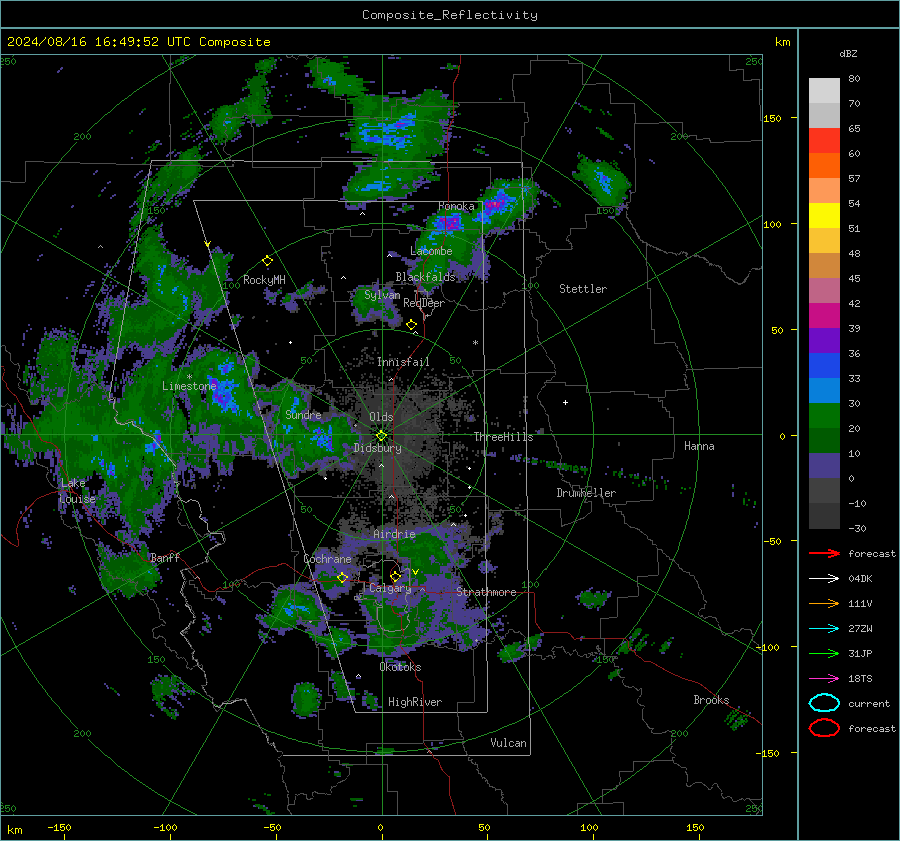The image size is (900, 841).
Task: Click the orange 111V arrow icon
Action: click(x=824, y=603)
